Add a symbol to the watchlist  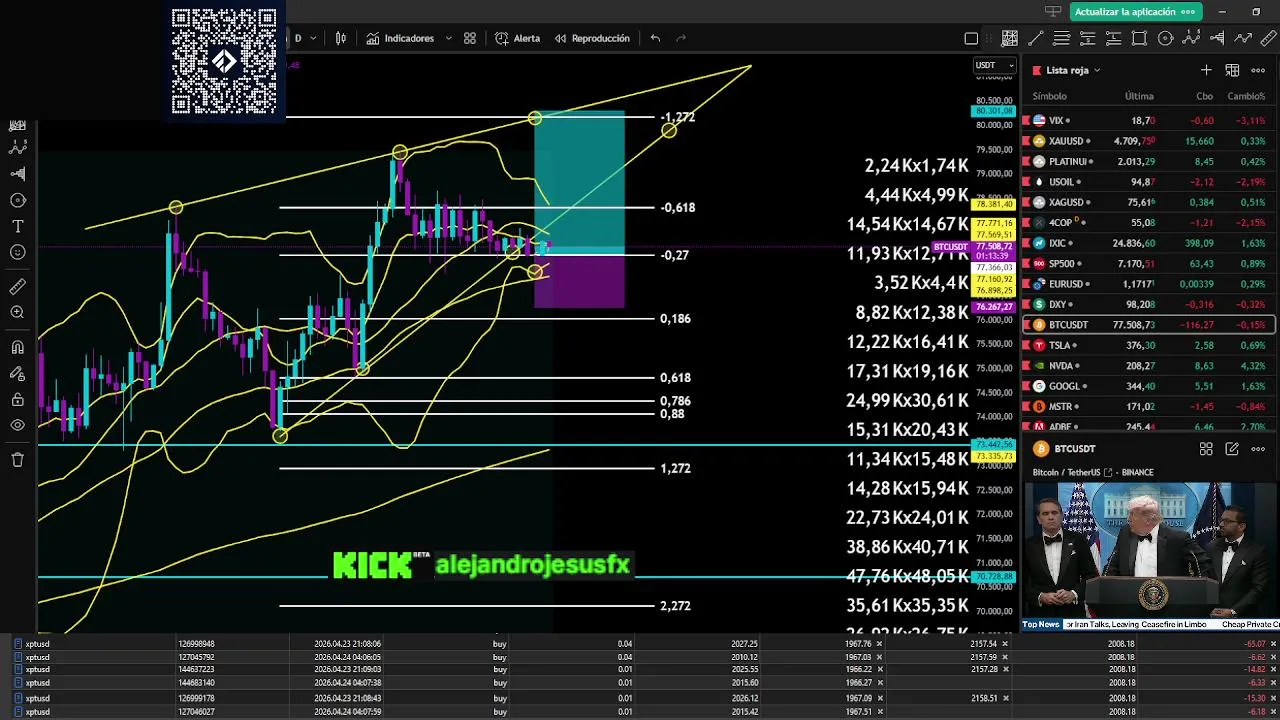coord(1206,70)
